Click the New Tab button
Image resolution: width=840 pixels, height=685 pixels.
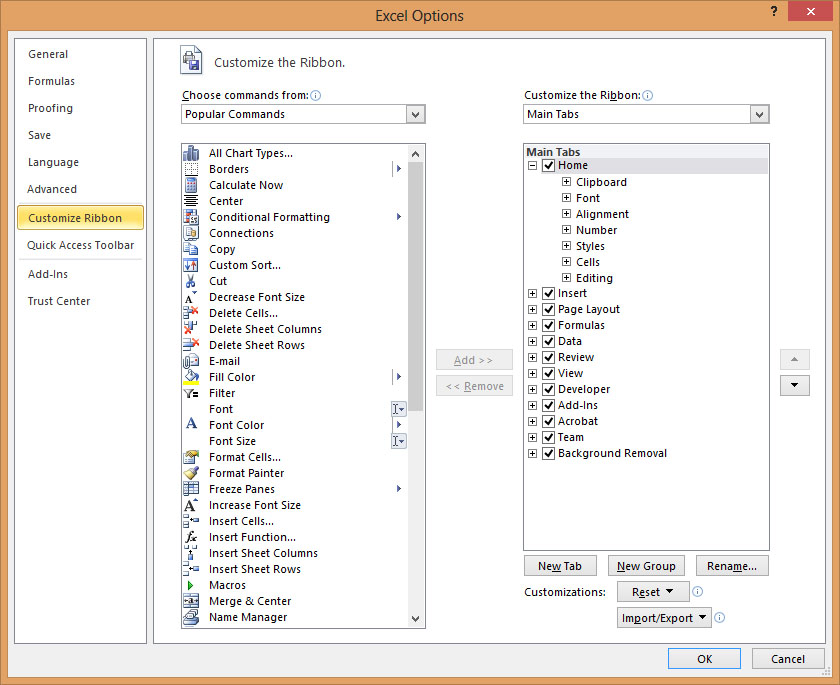coord(559,566)
